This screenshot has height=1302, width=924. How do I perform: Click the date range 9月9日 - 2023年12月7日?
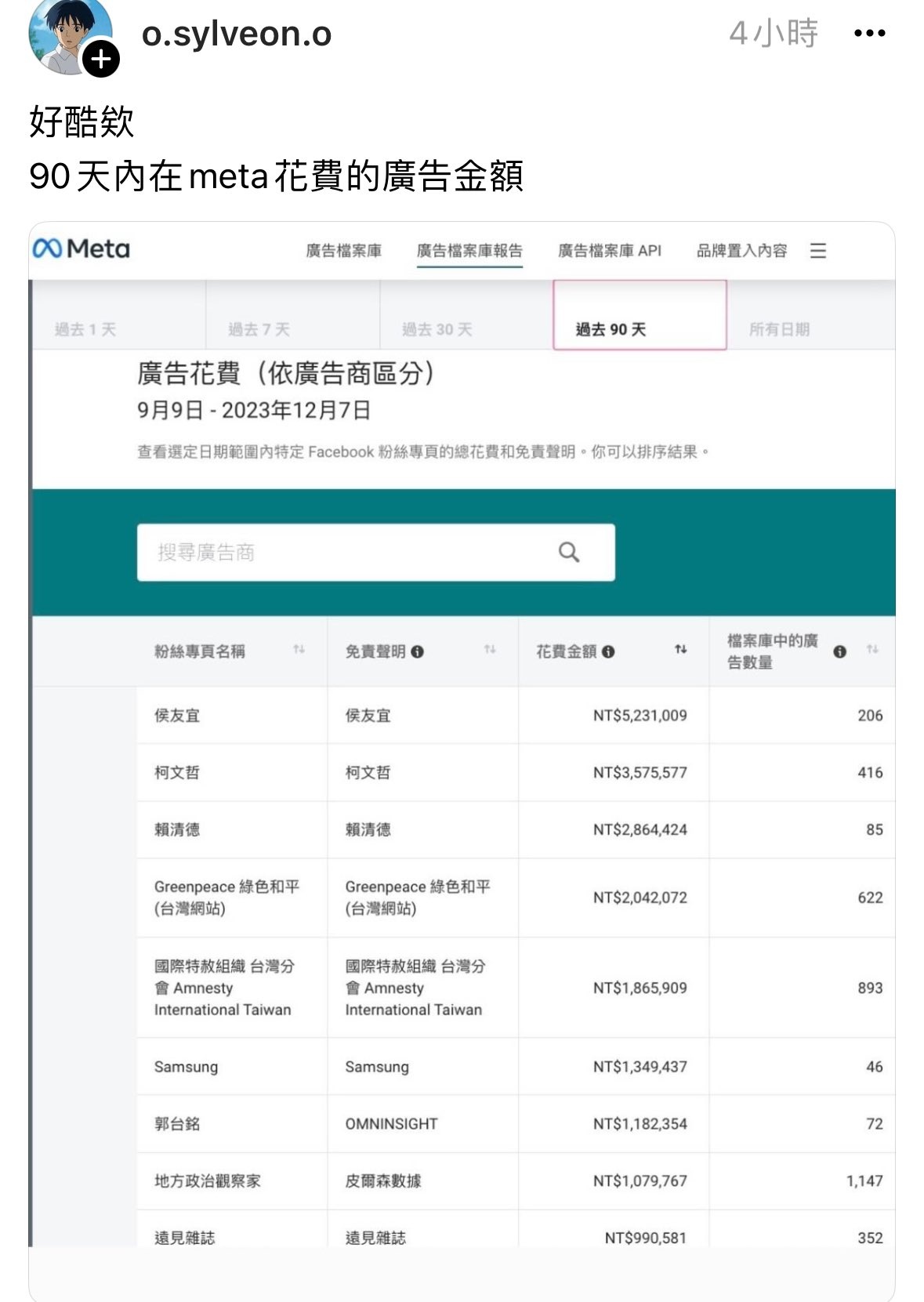click(254, 410)
